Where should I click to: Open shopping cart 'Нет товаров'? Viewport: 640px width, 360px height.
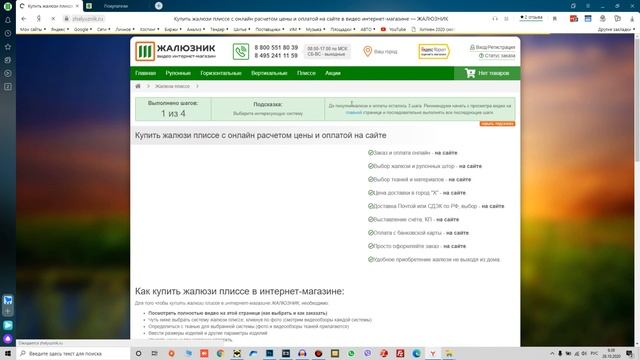pos(487,73)
